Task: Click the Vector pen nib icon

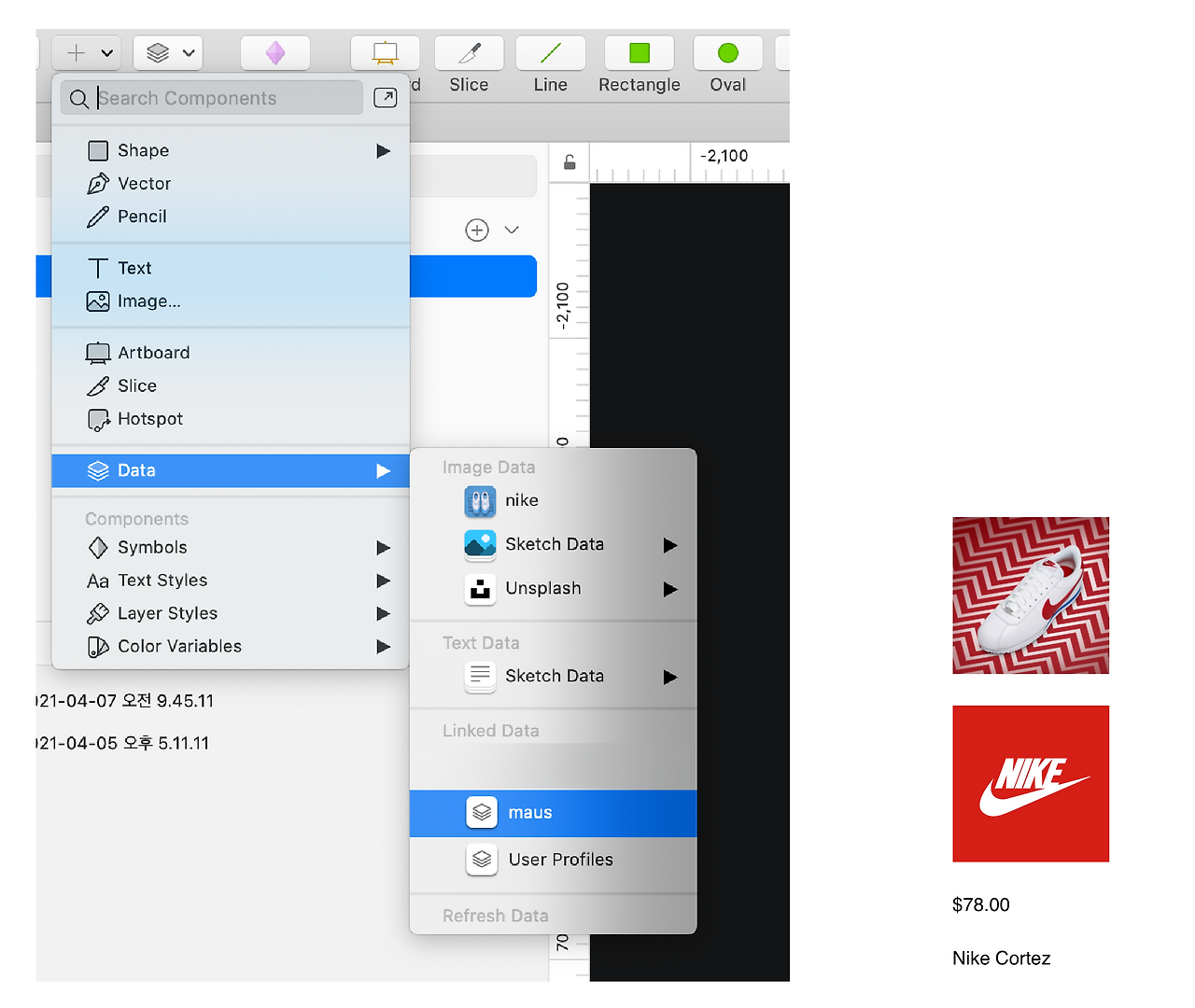Action: tap(98, 184)
